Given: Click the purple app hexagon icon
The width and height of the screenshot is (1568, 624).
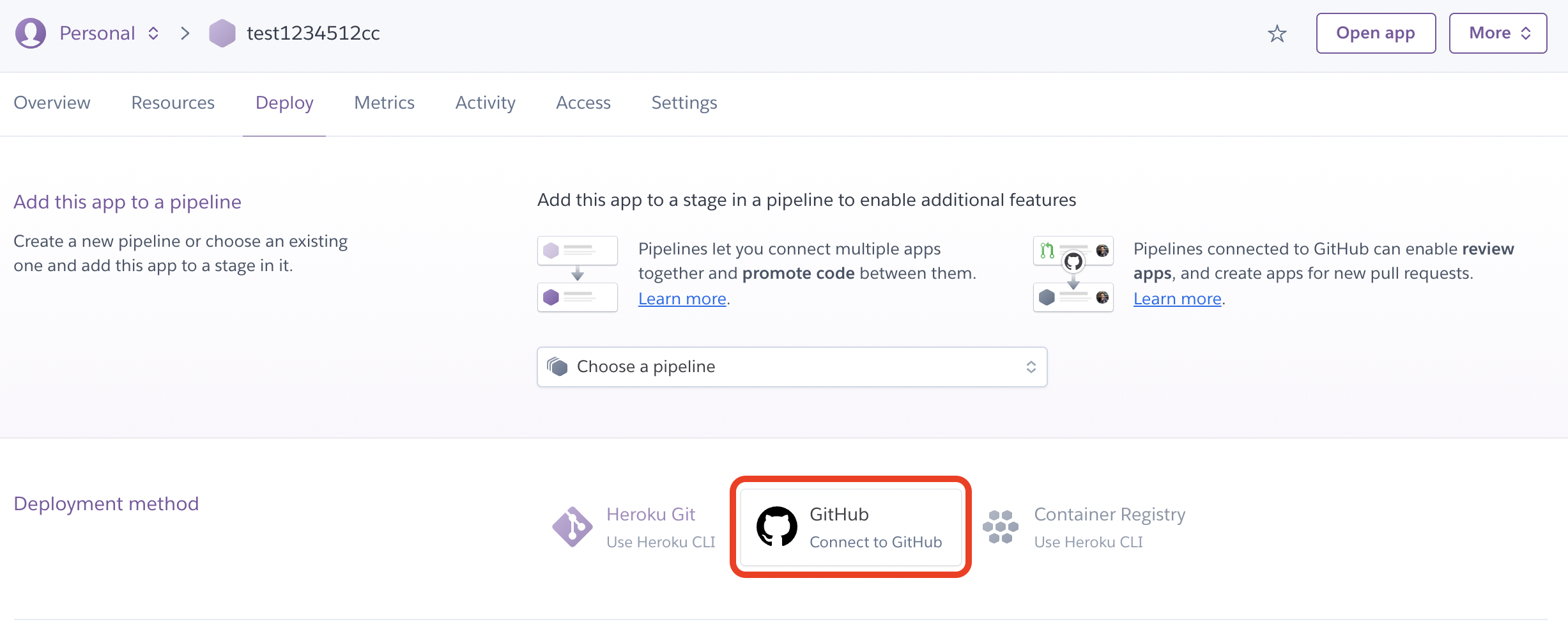Looking at the screenshot, I should click(x=222, y=33).
